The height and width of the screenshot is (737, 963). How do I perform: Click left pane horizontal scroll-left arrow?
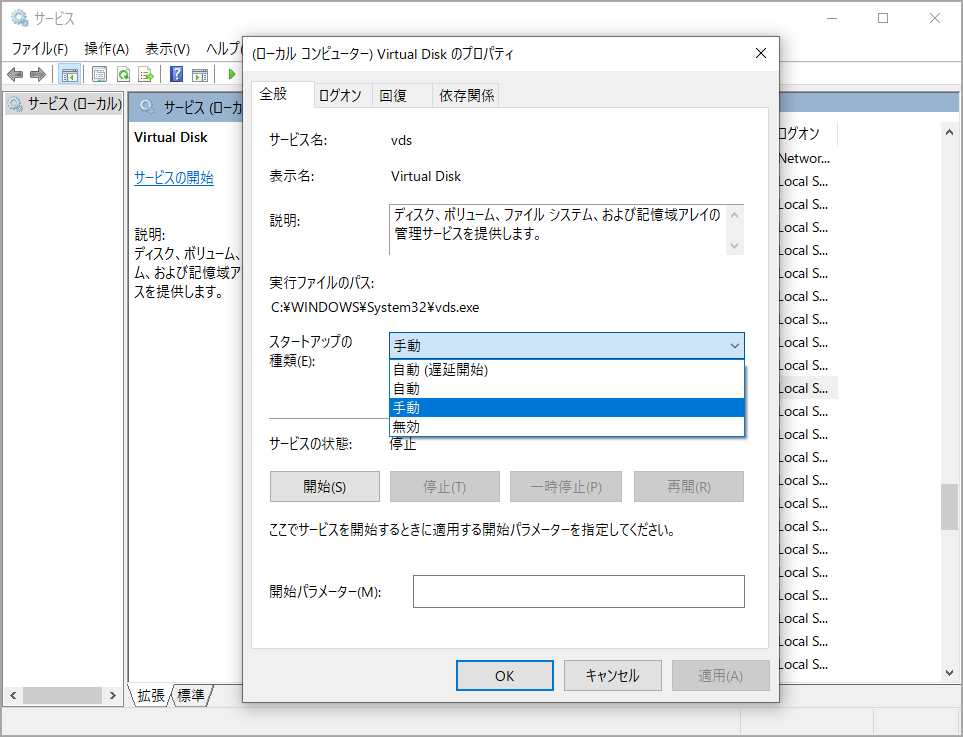coord(14,696)
